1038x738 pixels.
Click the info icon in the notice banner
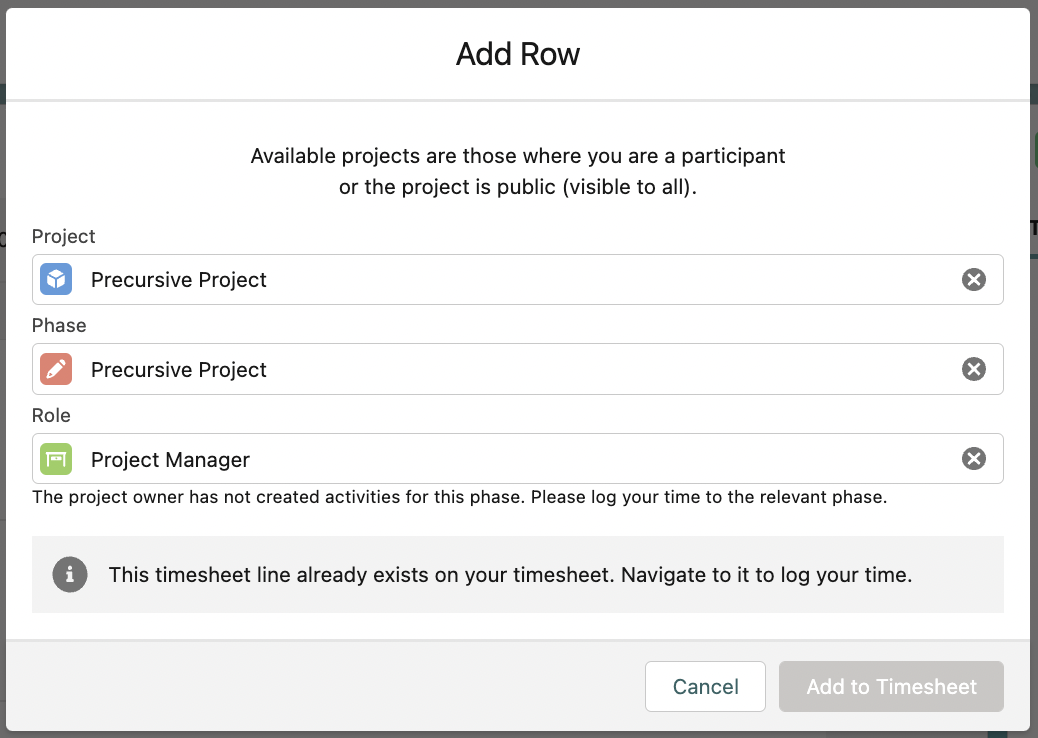coord(69,575)
